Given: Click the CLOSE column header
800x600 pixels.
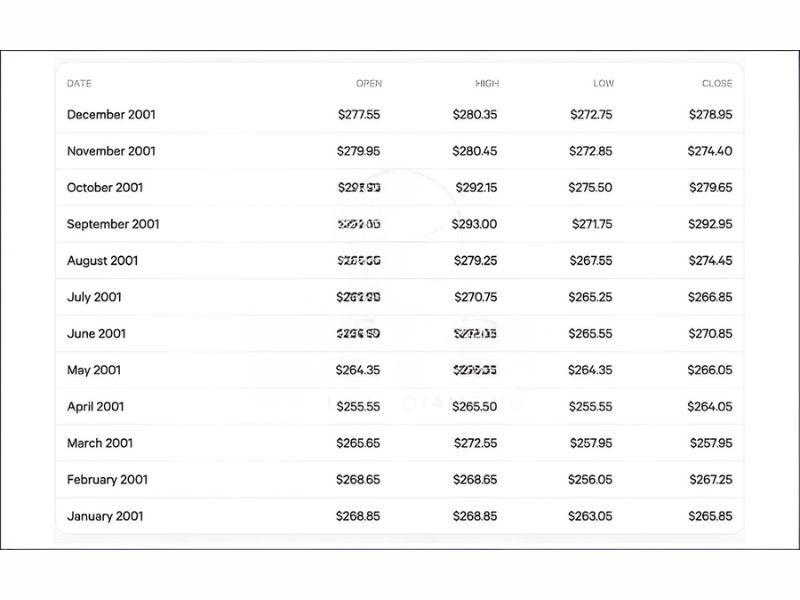Looking at the screenshot, I should (x=716, y=84).
